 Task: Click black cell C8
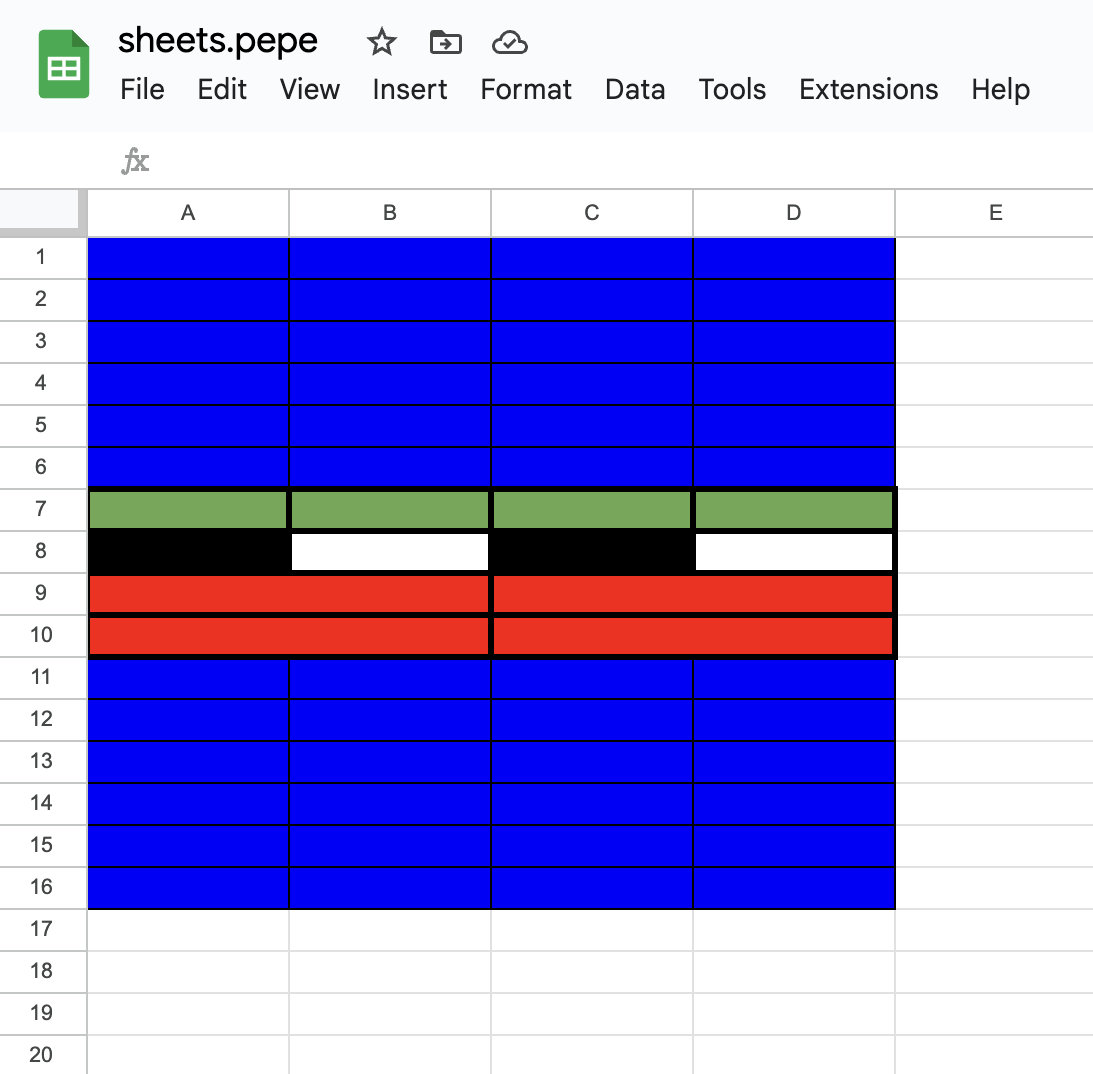592,551
